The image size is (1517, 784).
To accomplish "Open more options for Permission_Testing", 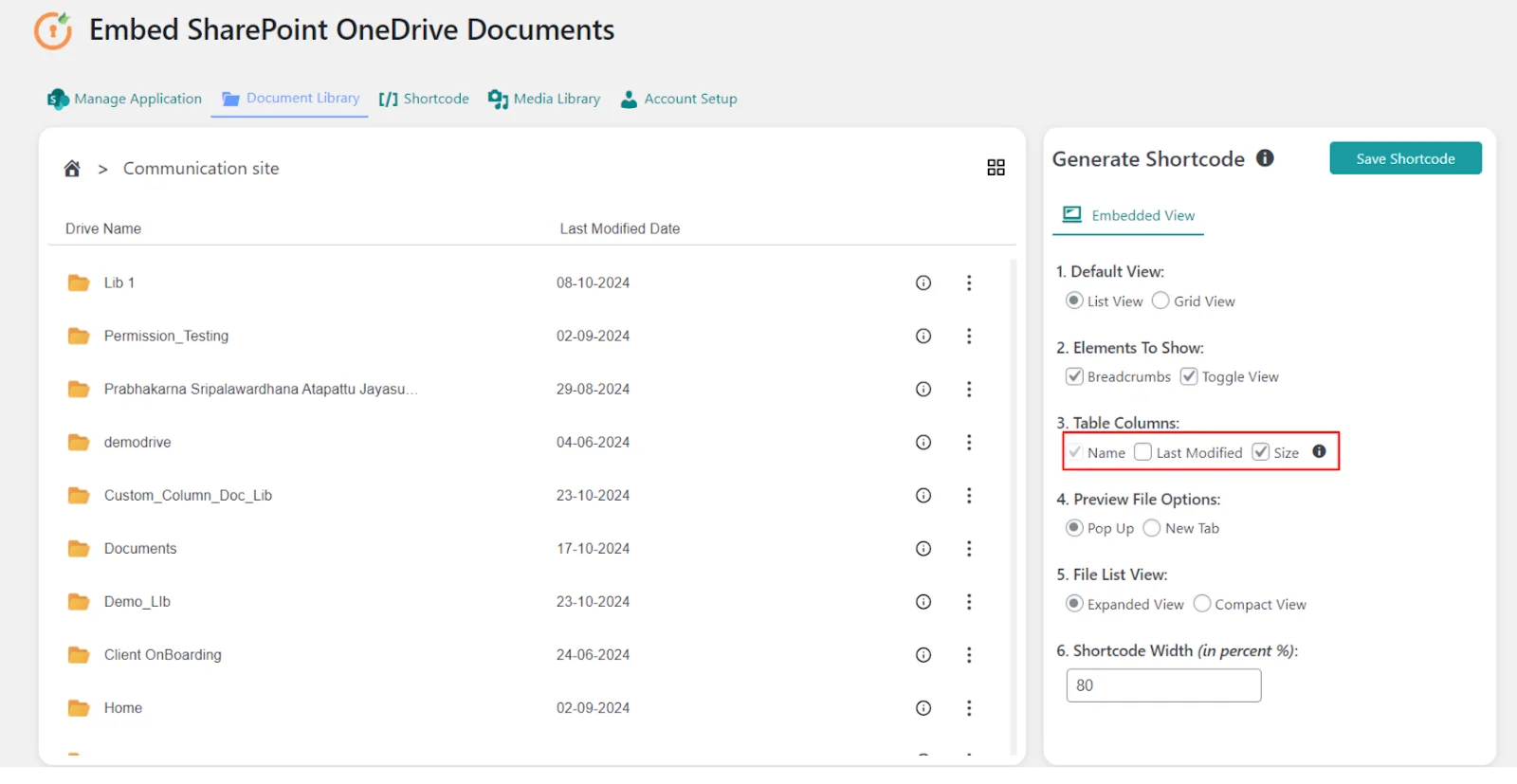I will 969,336.
